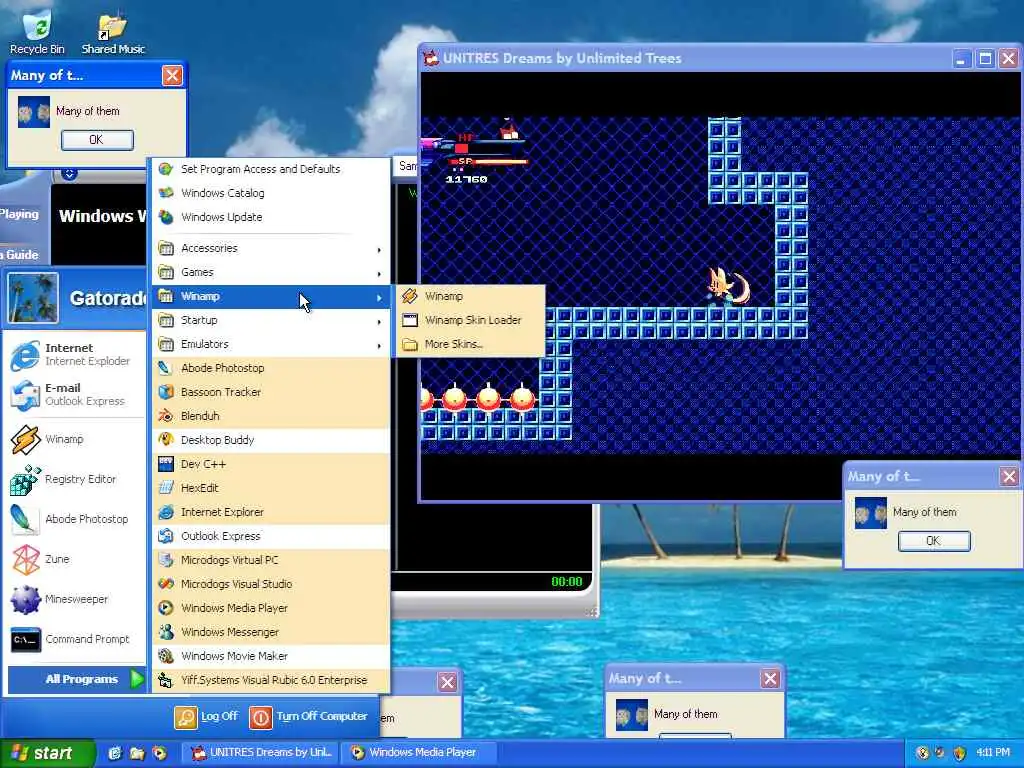Select Outlook Express in programs list
Image resolution: width=1024 pixels, height=768 pixels.
point(271,536)
